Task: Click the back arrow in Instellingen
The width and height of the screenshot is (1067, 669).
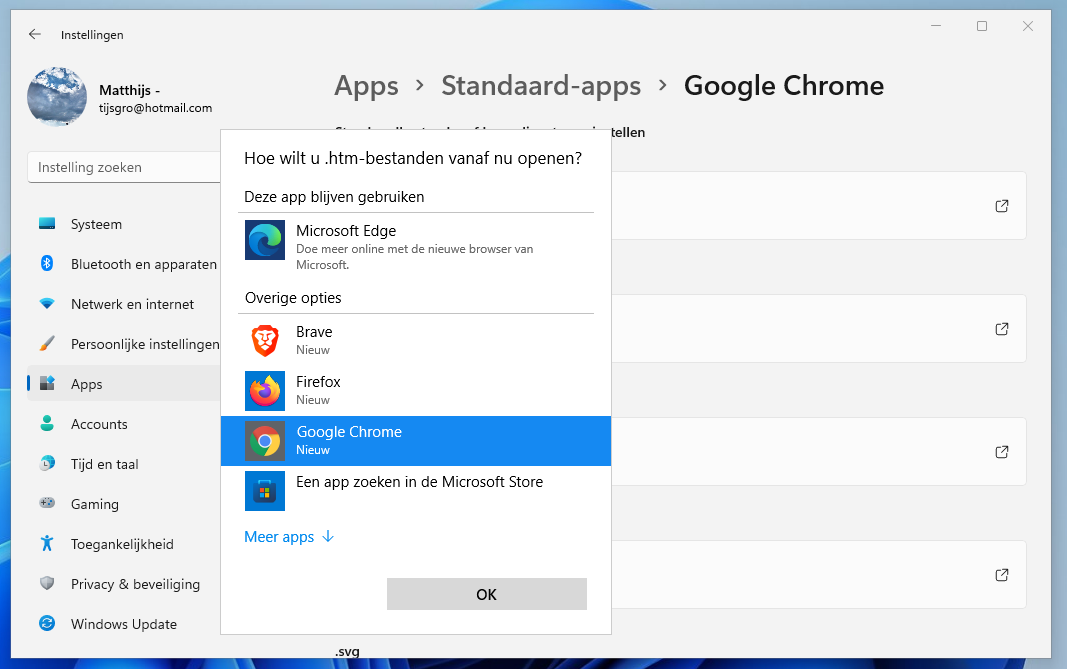Action: coord(35,34)
